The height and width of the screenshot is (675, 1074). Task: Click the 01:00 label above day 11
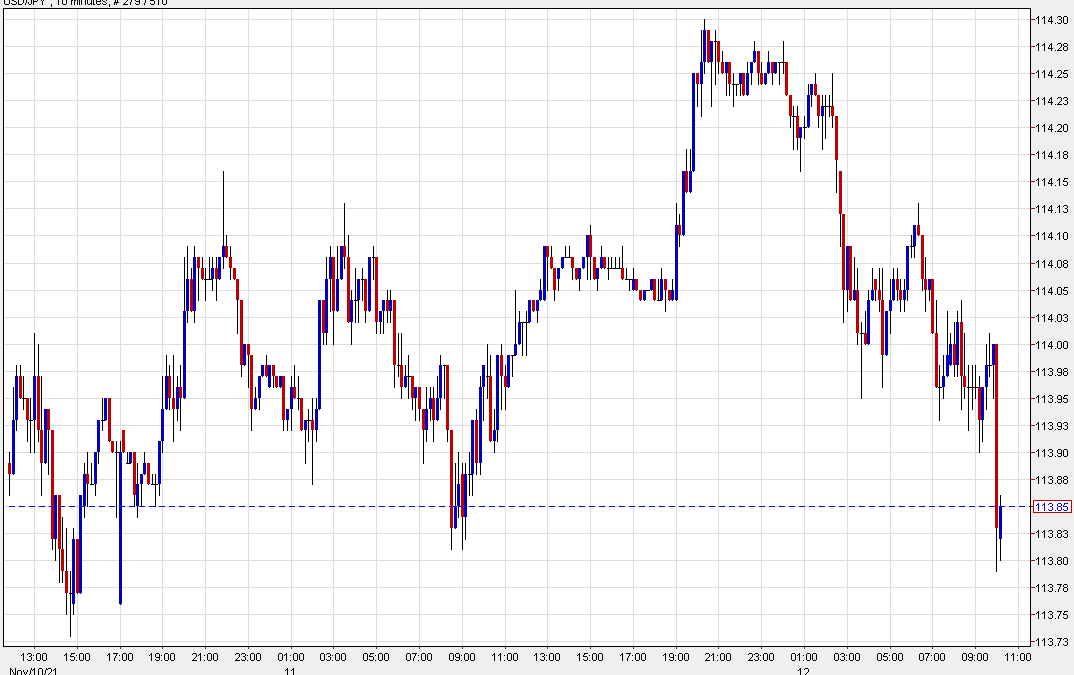[x=290, y=657]
